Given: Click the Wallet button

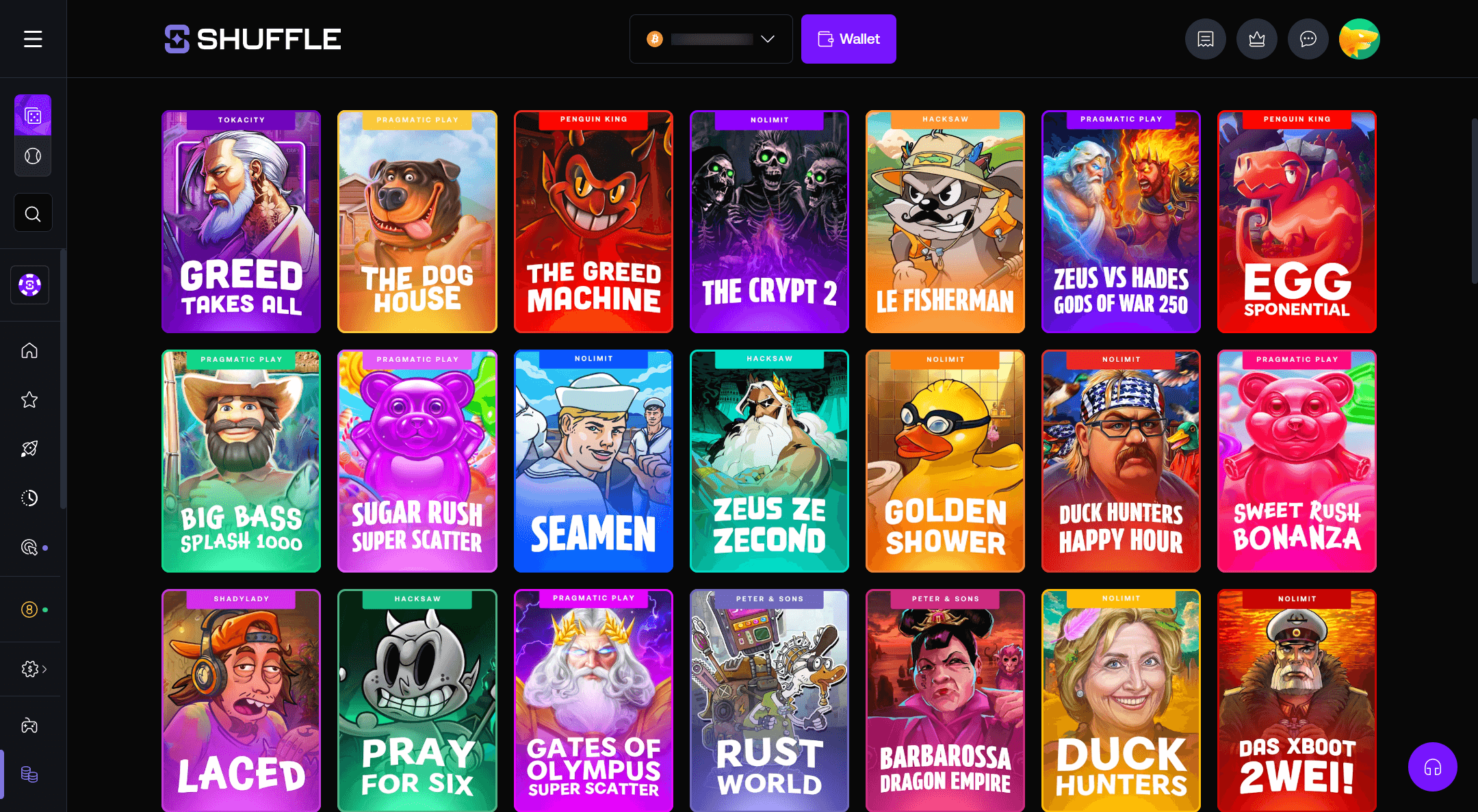Looking at the screenshot, I should 848,39.
